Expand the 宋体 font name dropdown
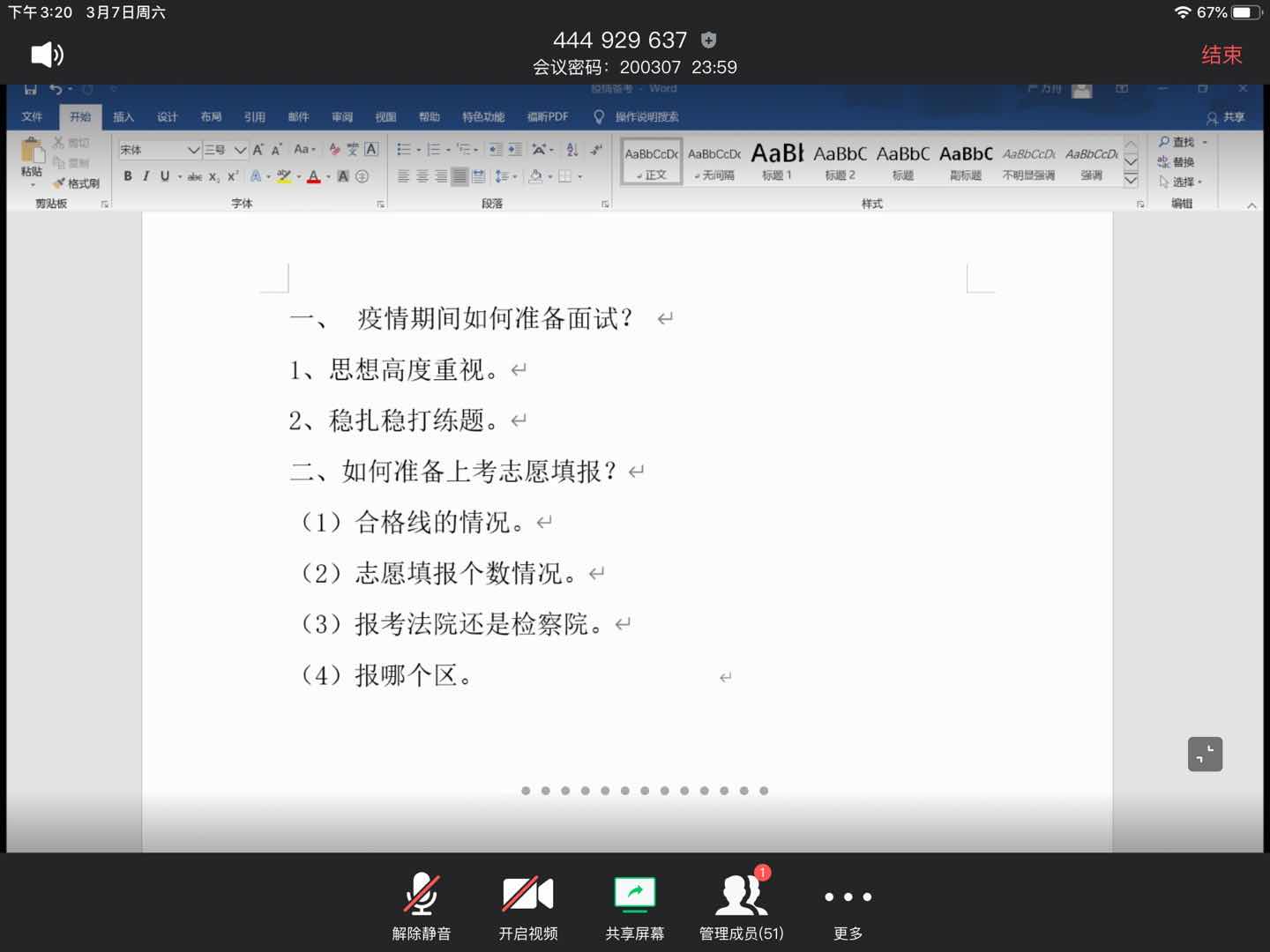 193,150
